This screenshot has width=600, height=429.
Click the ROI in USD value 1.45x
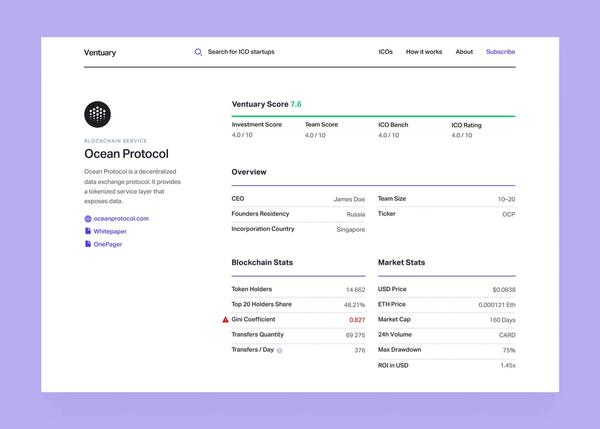(508, 365)
